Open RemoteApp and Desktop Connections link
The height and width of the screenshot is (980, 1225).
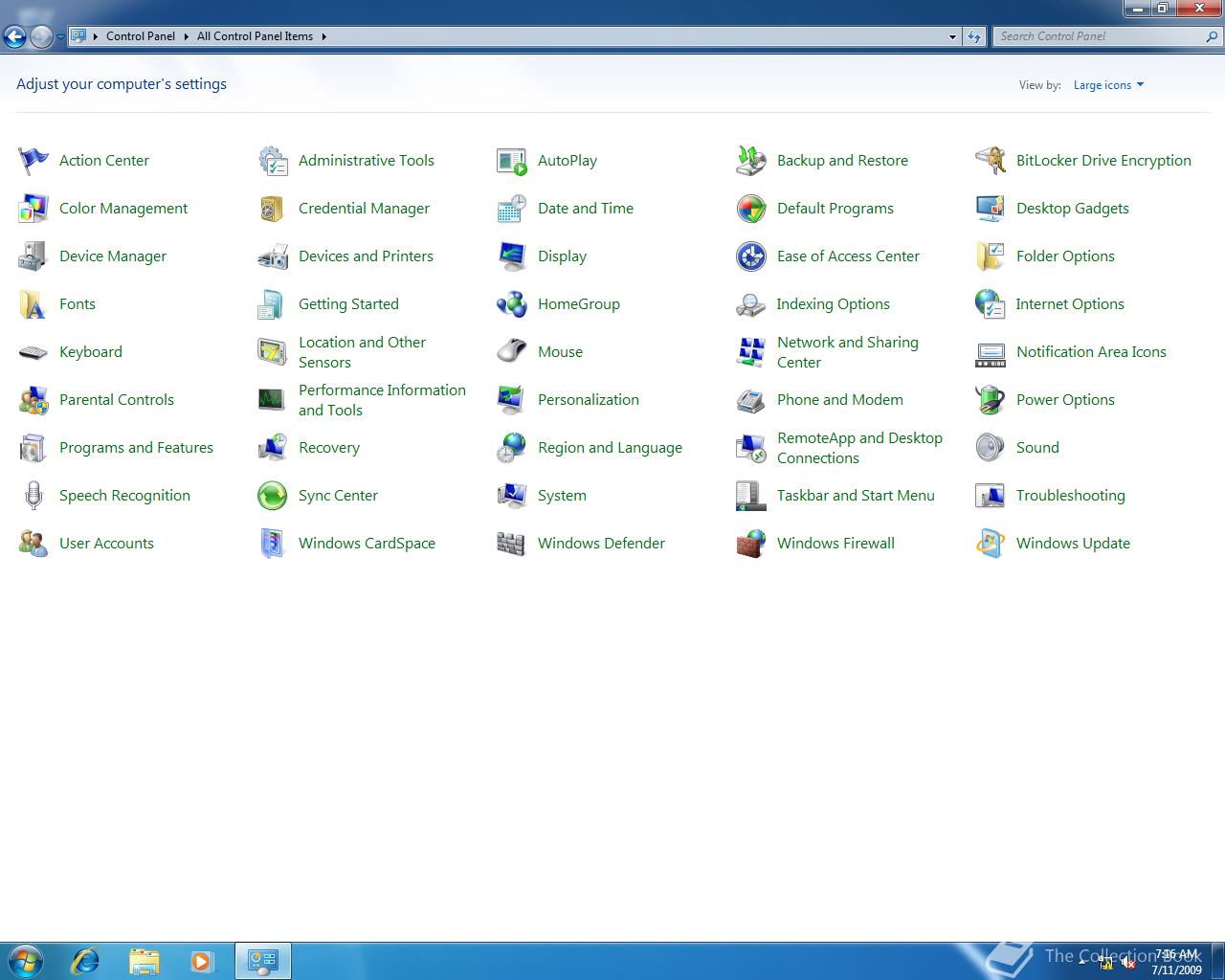[859, 448]
